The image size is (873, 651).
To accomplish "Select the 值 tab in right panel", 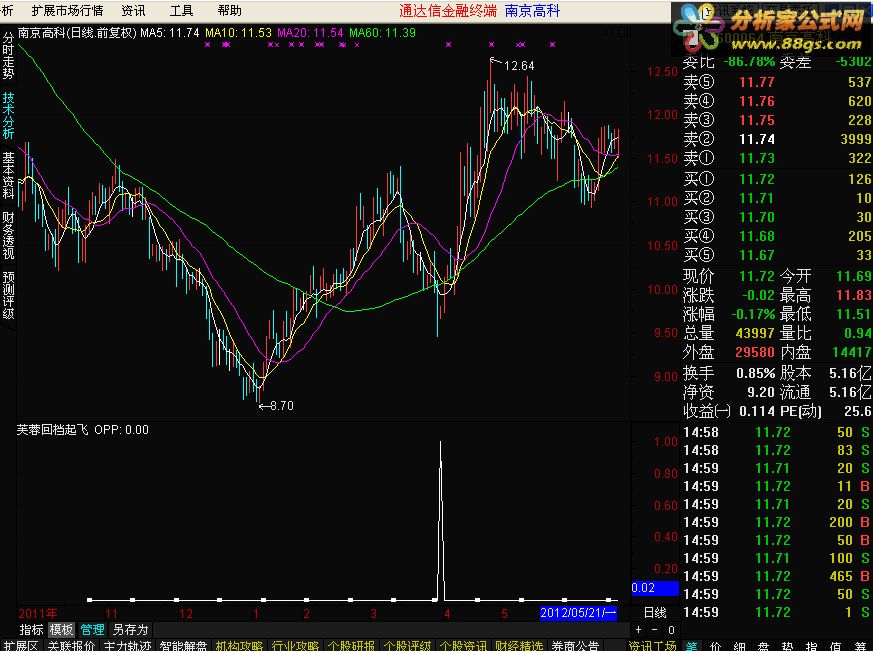I will (835, 646).
